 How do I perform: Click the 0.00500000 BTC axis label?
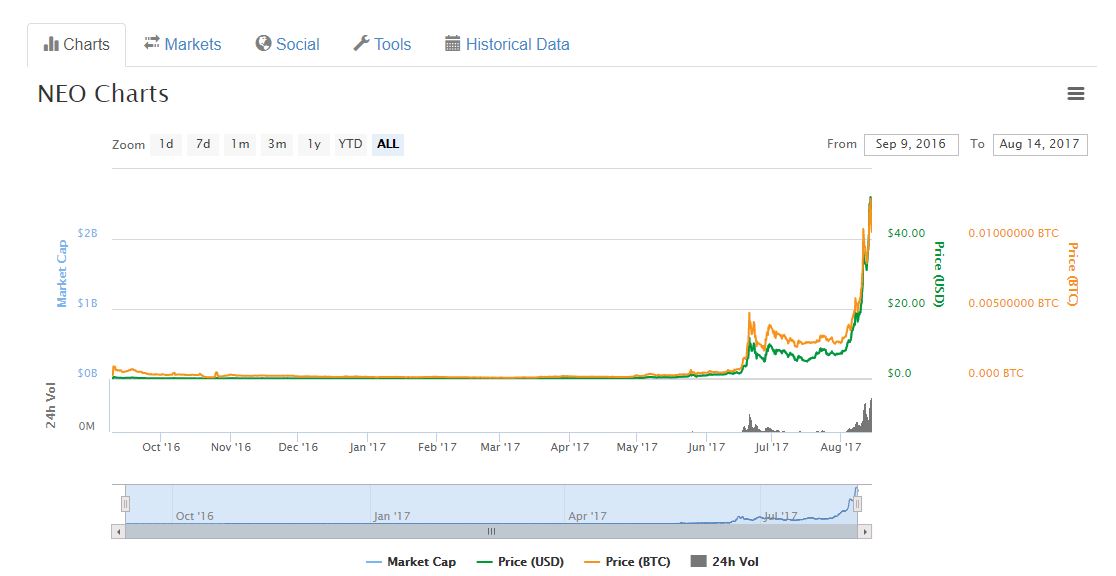[x=1014, y=303]
